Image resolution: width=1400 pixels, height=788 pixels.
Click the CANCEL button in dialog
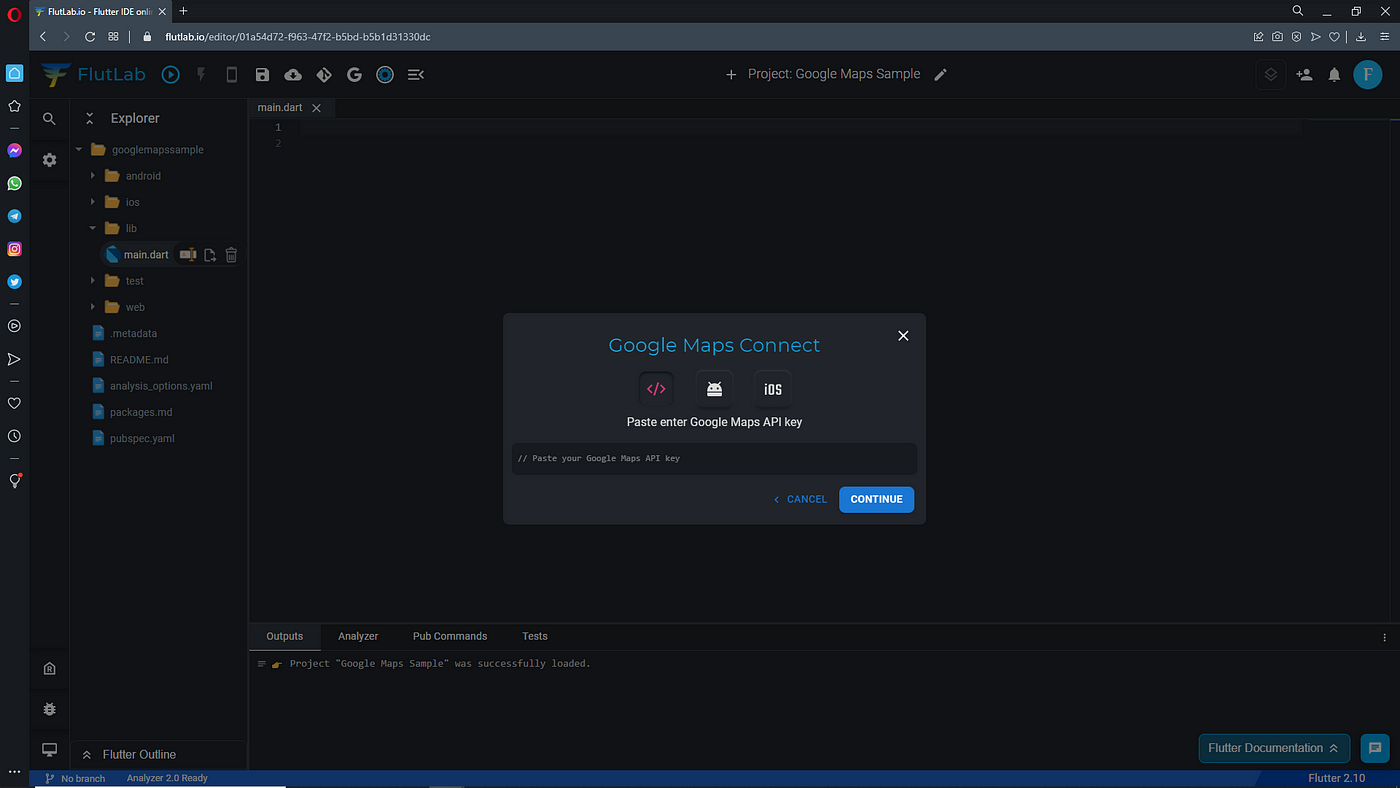tap(800, 499)
